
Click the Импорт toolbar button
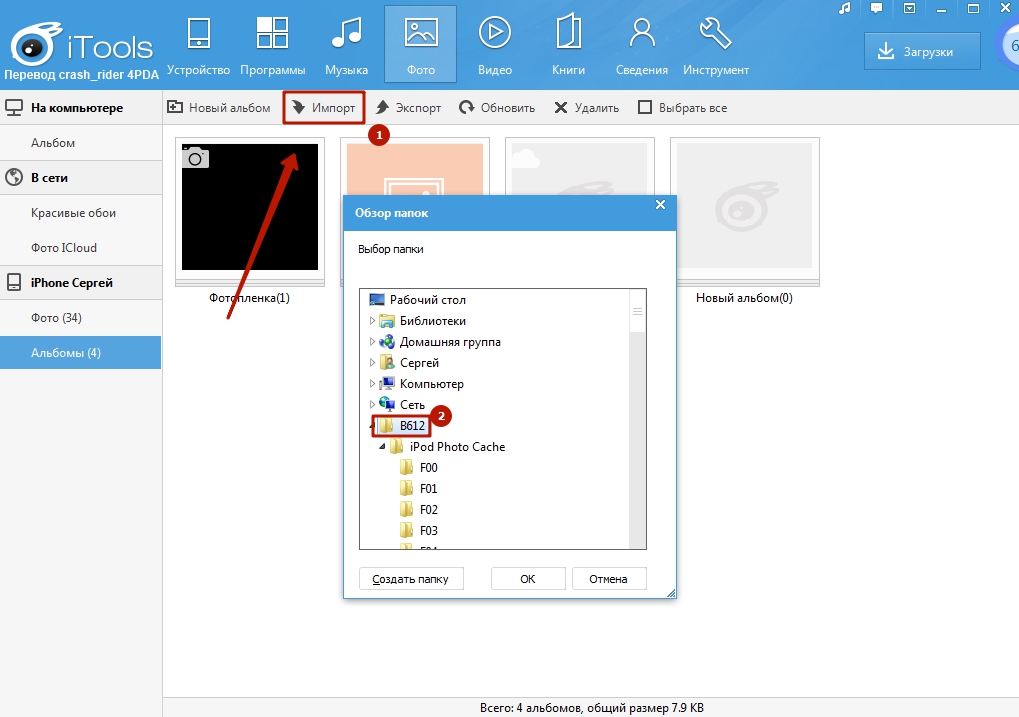coord(324,108)
